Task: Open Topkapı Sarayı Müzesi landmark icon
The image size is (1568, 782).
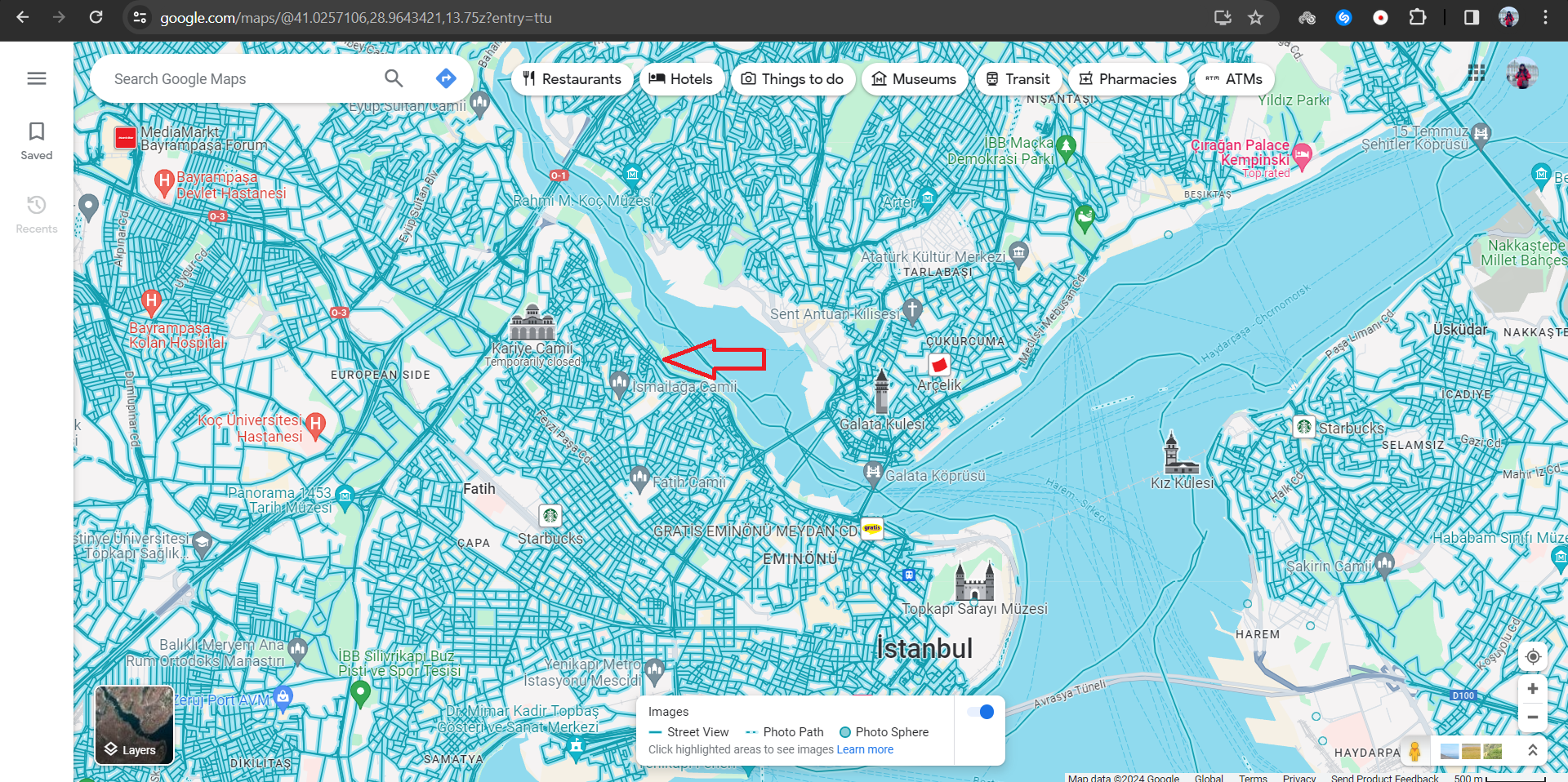Action: tap(974, 580)
